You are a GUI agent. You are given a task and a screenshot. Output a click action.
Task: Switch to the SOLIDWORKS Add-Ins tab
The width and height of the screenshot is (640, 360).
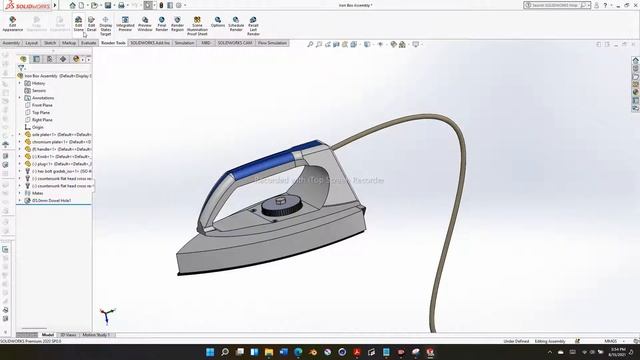point(150,43)
